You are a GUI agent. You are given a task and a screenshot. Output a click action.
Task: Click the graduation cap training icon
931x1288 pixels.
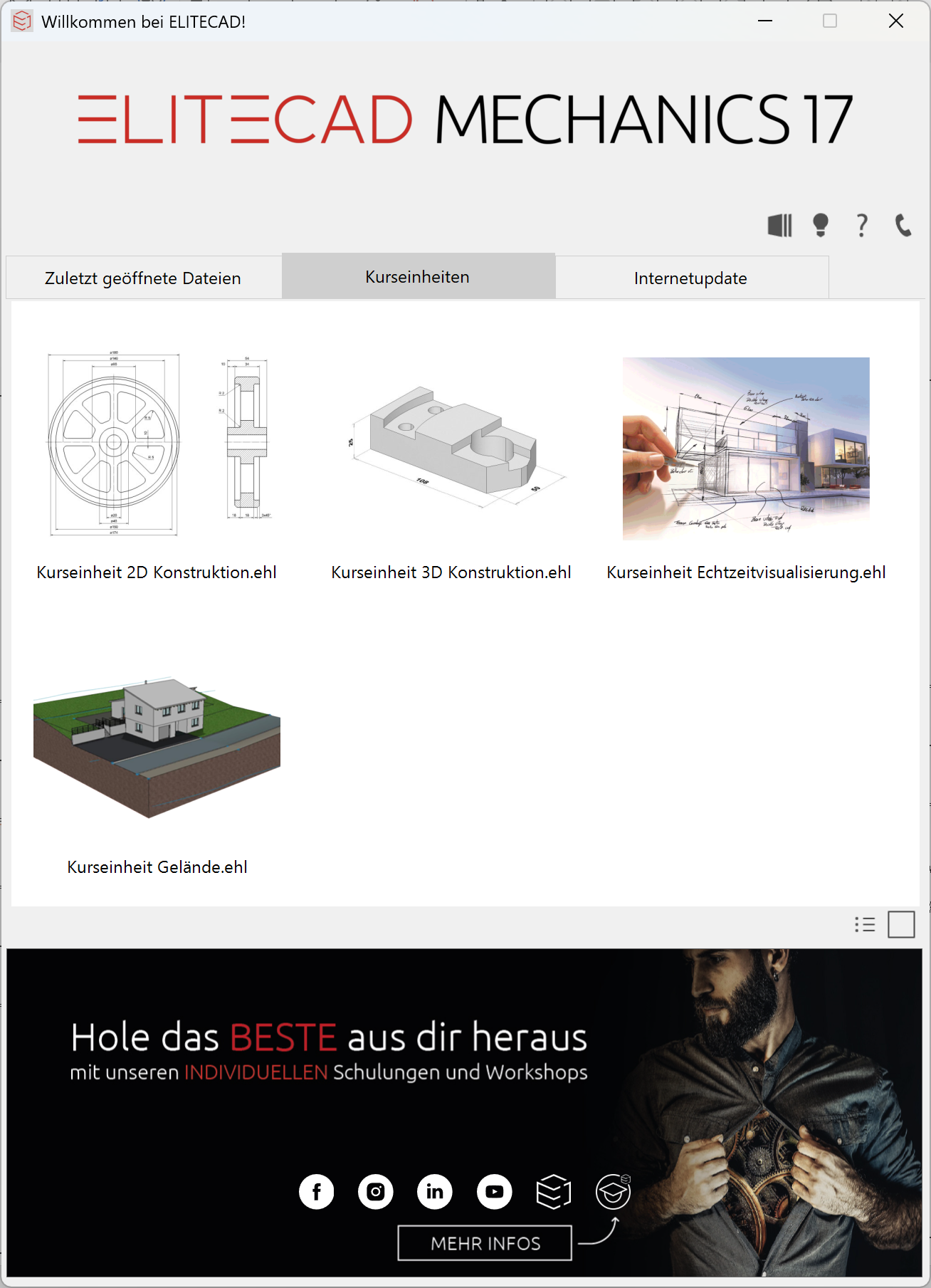613,1191
